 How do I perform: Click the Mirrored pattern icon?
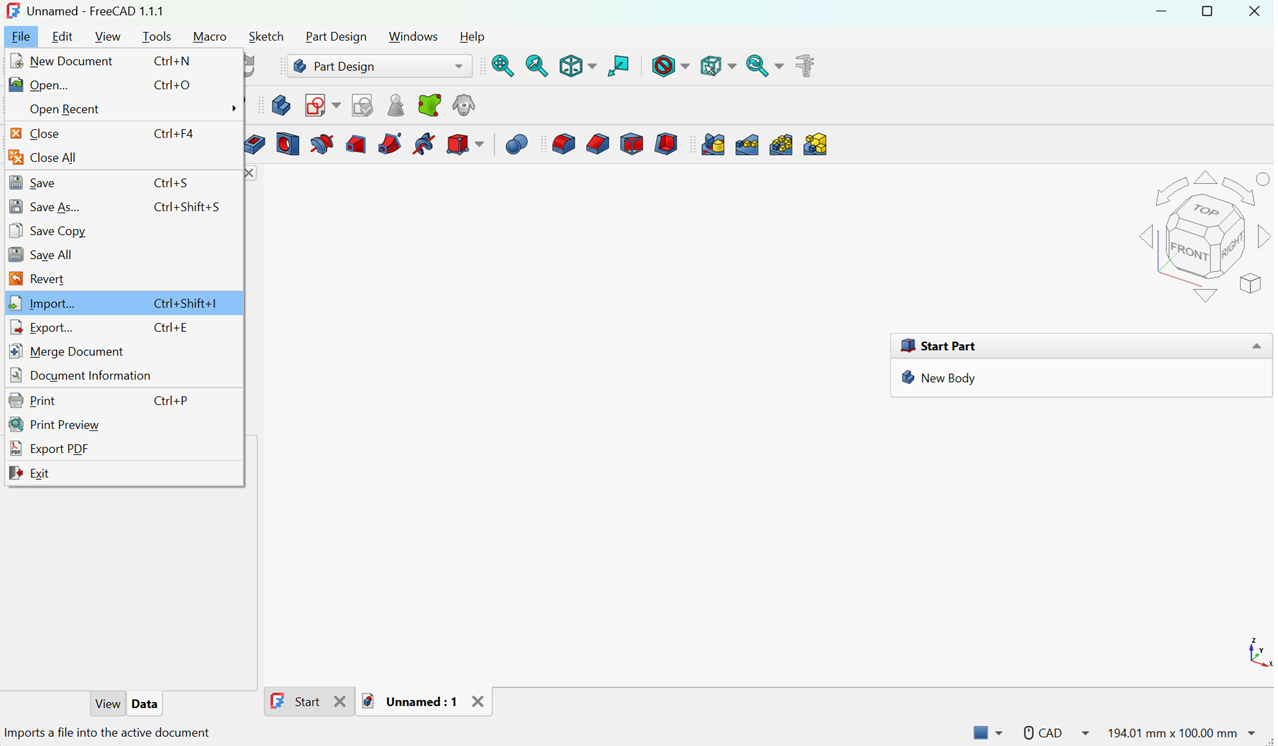pos(713,144)
